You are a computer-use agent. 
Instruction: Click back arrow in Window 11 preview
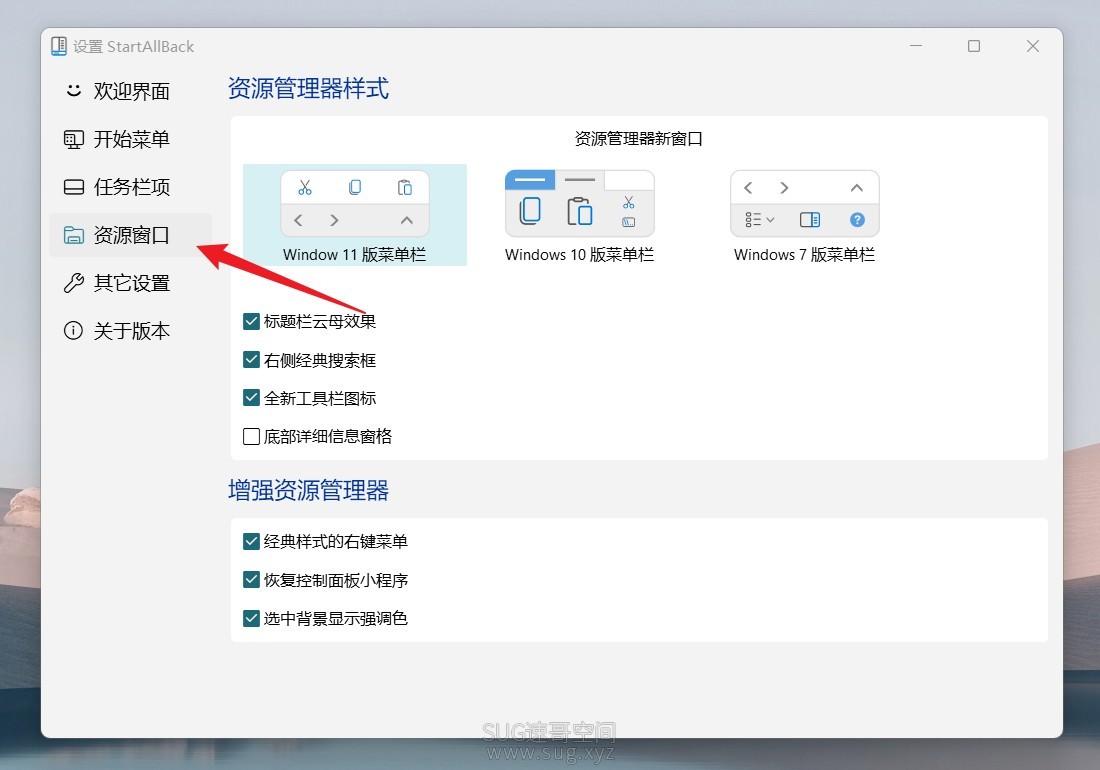click(298, 220)
